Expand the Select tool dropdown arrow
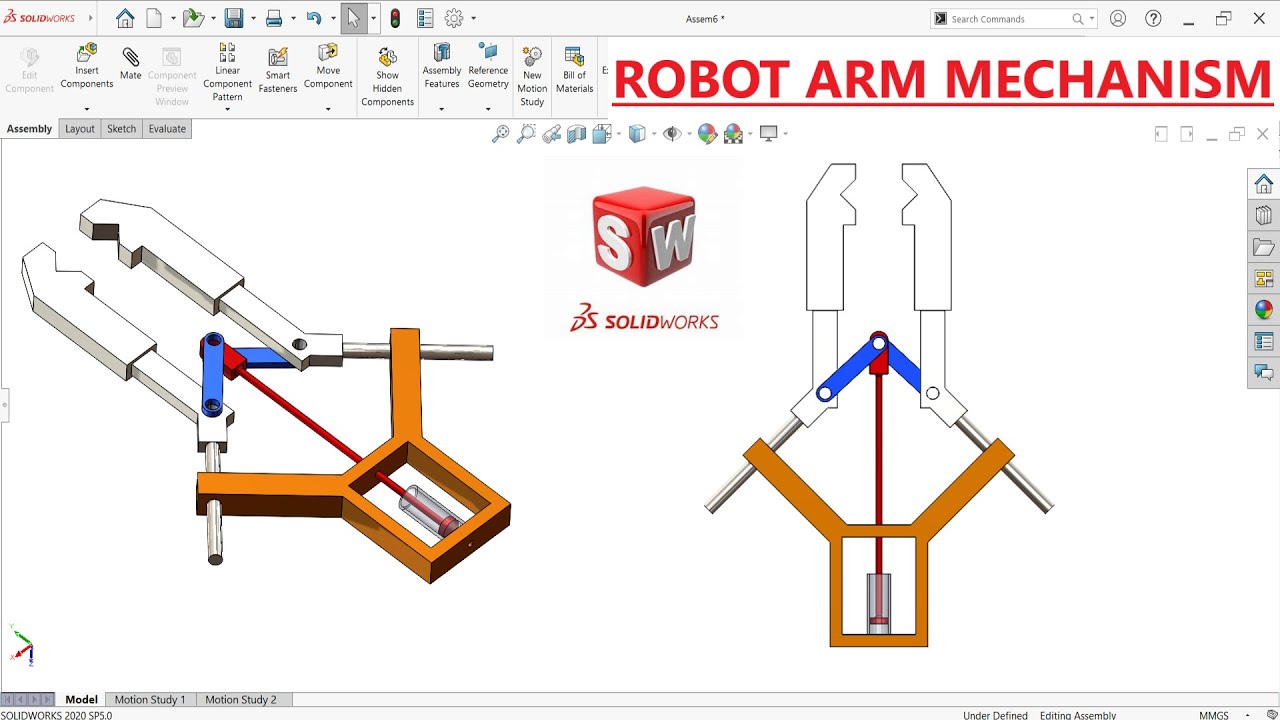The height and width of the screenshot is (720, 1280). 373,18
